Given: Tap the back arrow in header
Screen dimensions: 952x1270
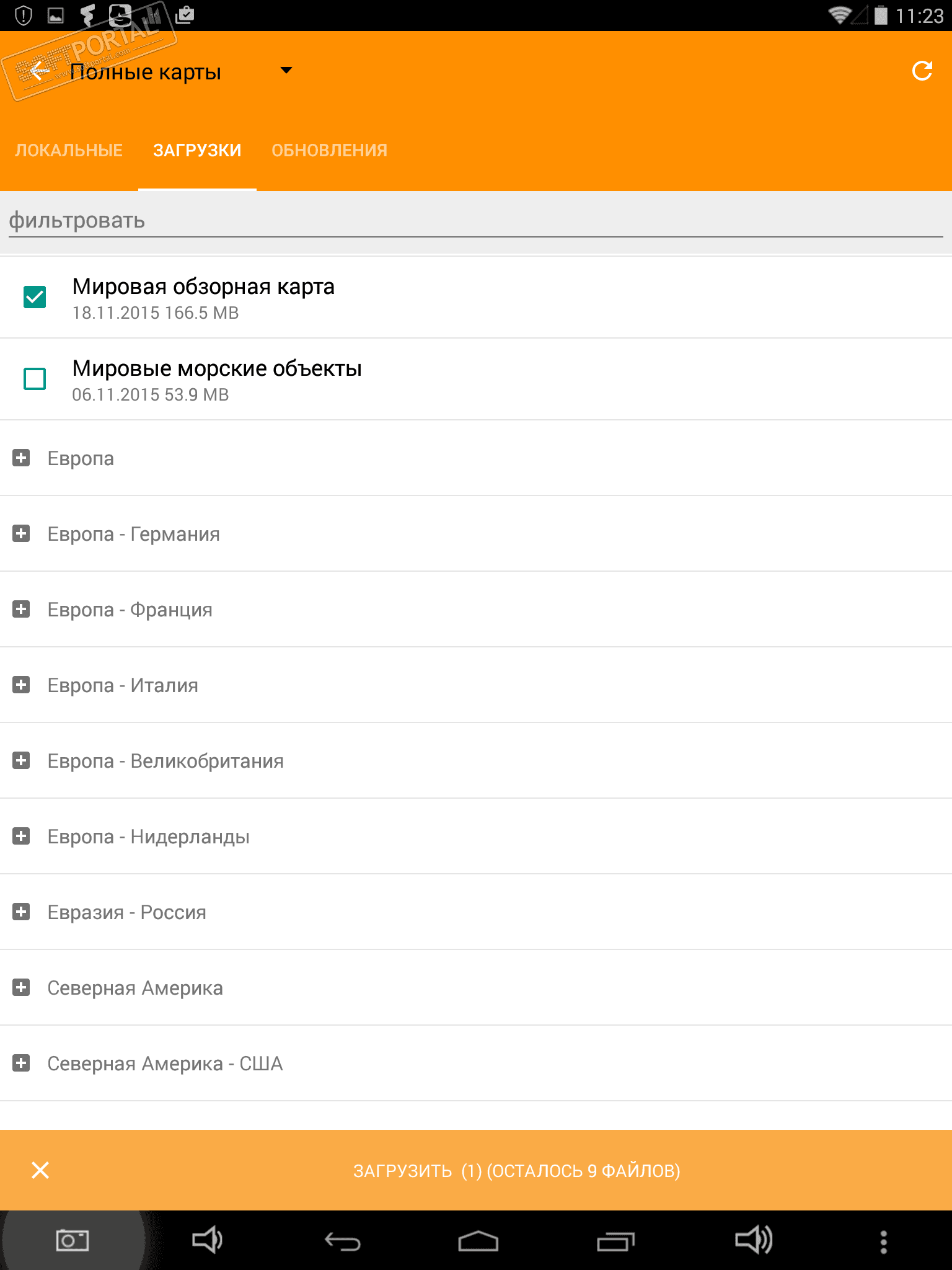Looking at the screenshot, I should point(38,71).
